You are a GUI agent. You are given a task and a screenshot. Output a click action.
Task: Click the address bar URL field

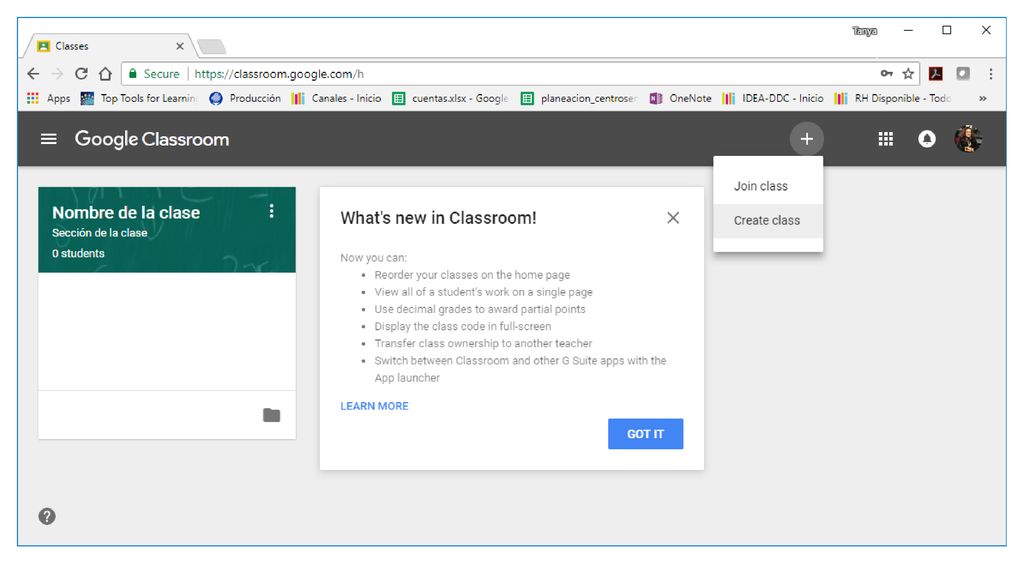[x=522, y=74]
